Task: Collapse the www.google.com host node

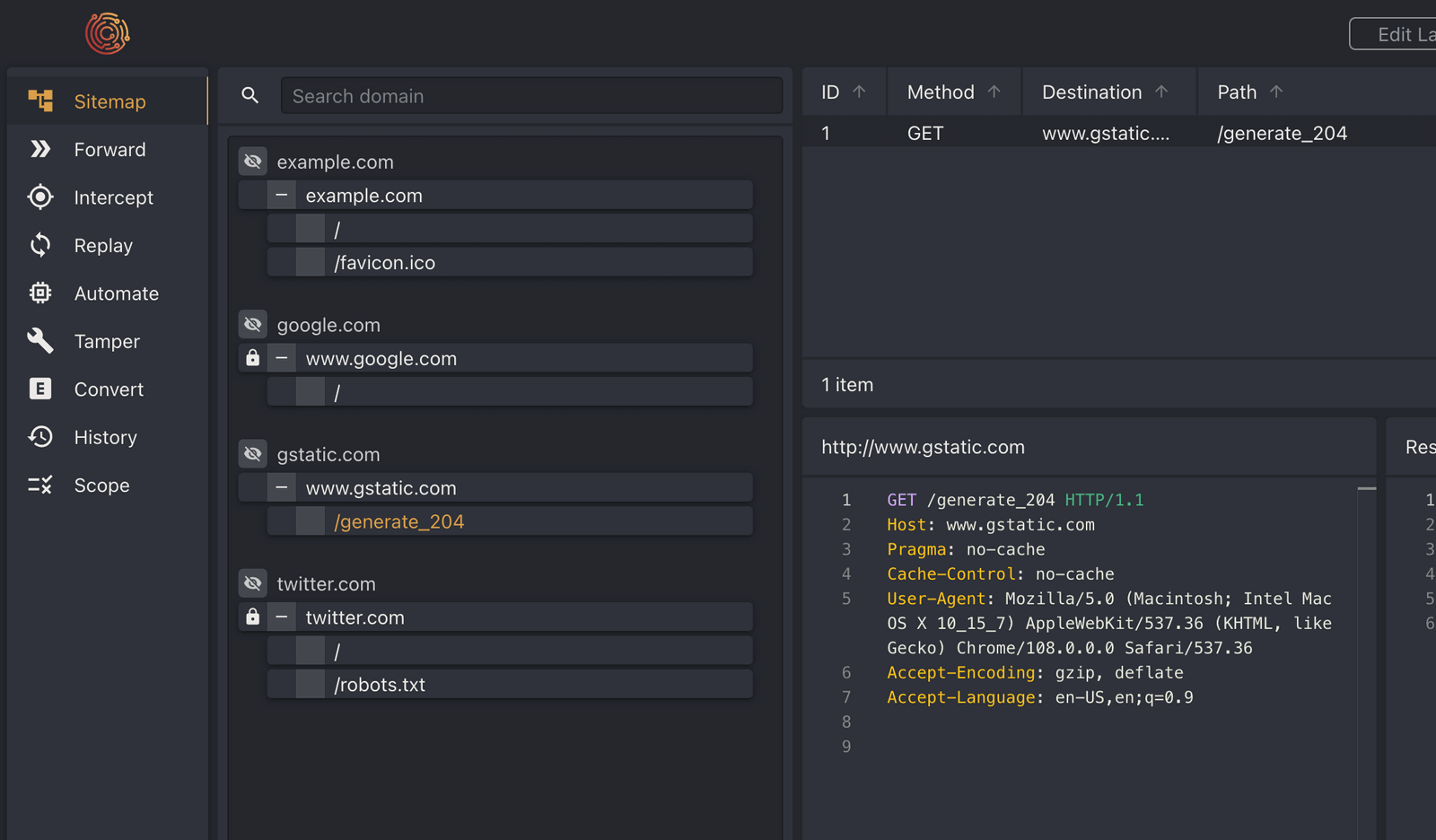Action: pos(282,358)
